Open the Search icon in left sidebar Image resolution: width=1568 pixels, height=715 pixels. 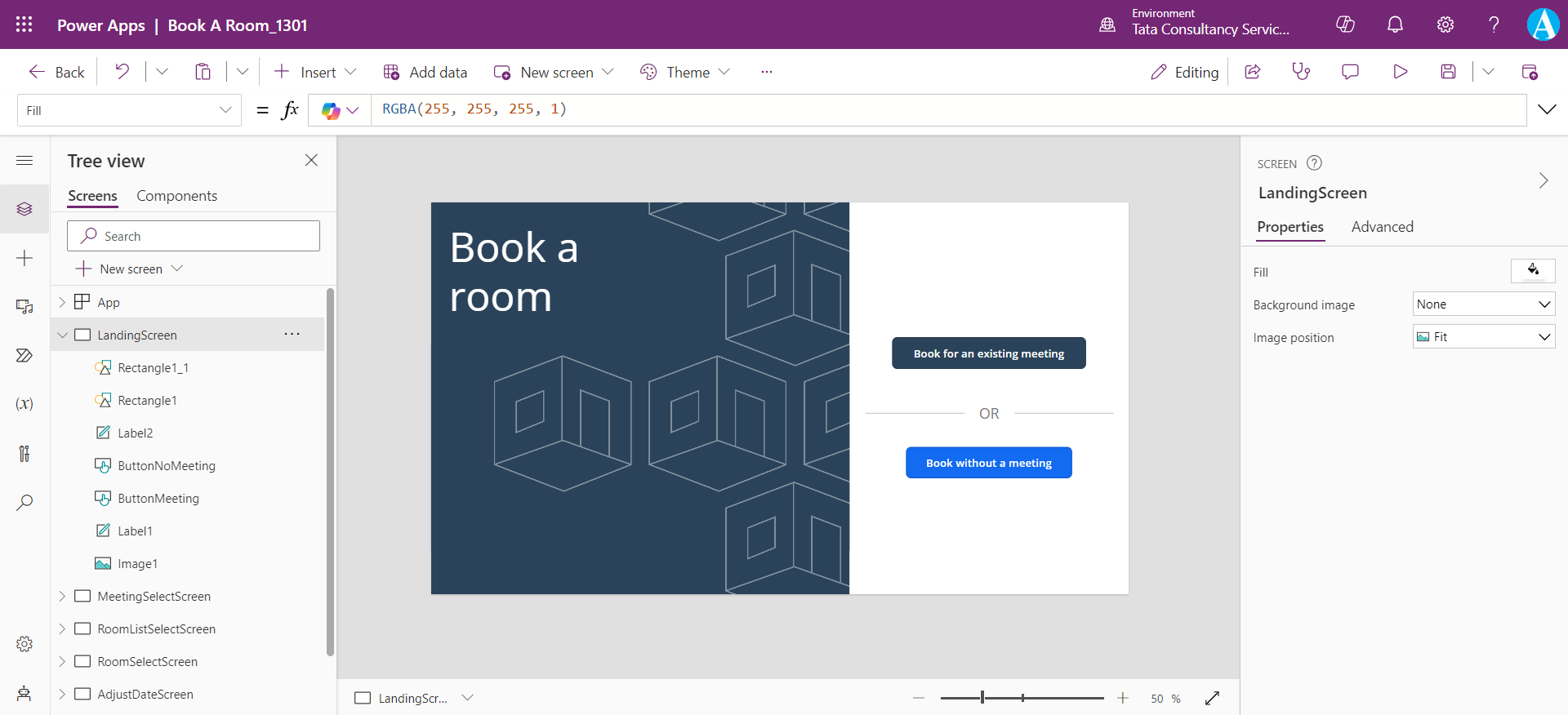(24, 502)
